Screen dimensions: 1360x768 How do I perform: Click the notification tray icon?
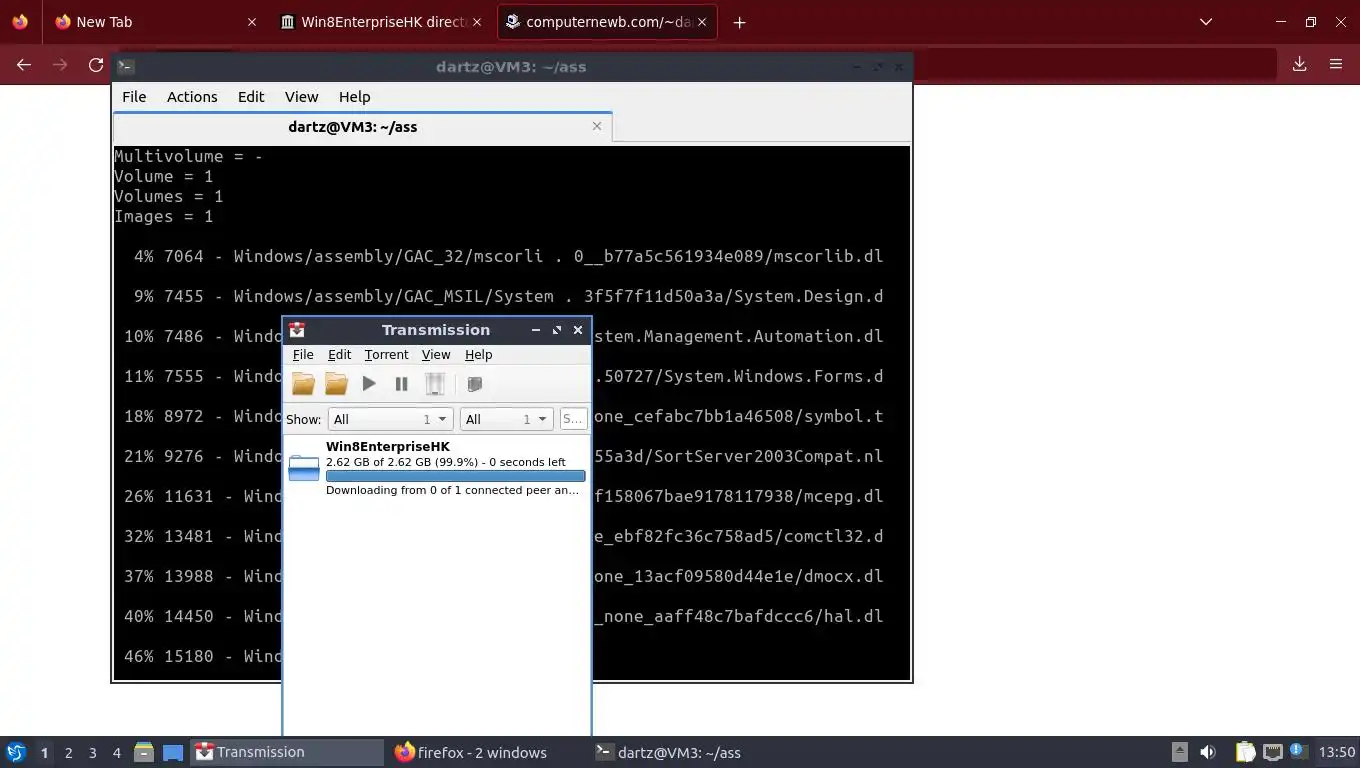point(1298,751)
